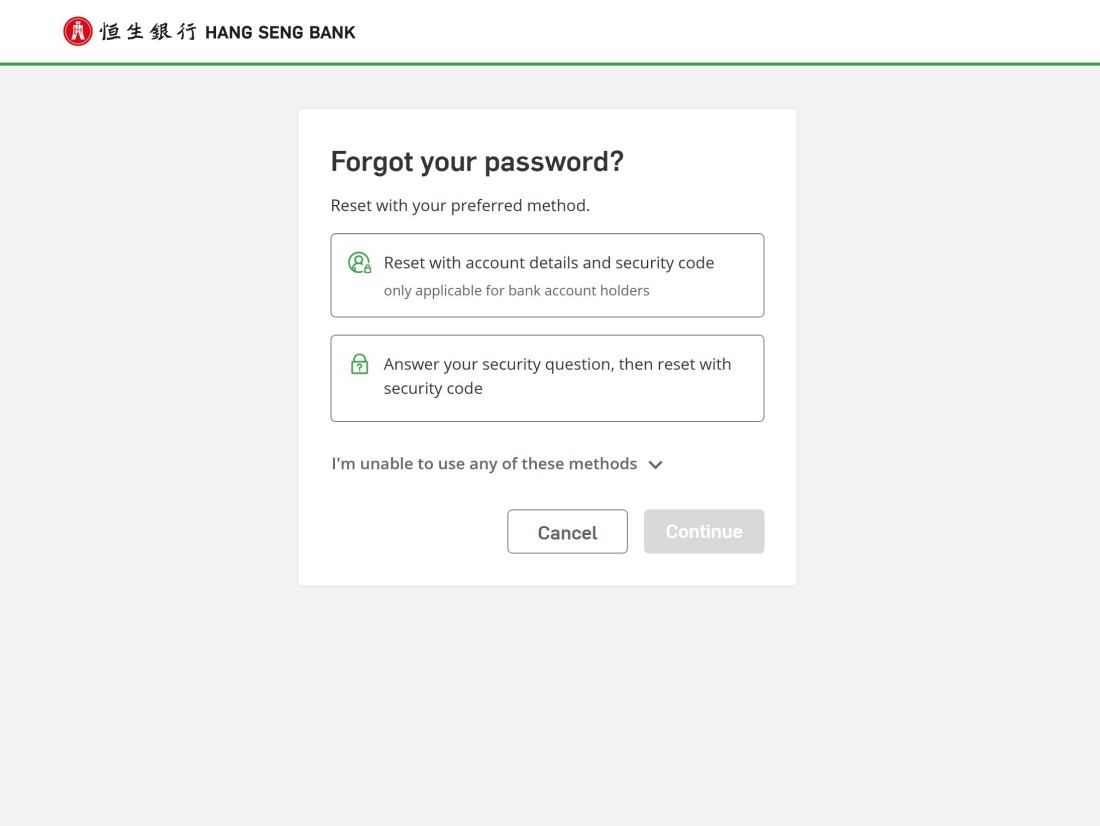Select 'Reset with account details and security code'

click(x=548, y=263)
